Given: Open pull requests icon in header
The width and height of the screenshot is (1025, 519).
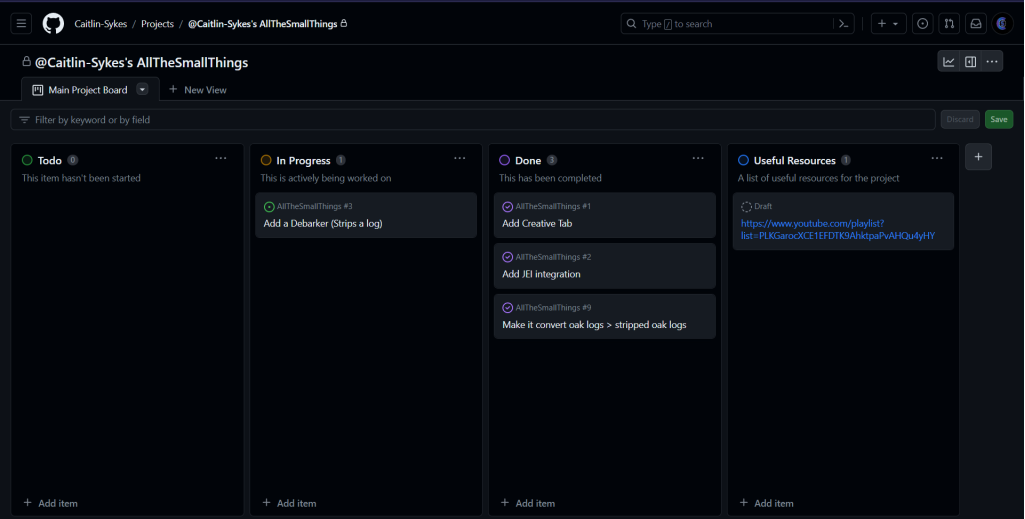Looking at the screenshot, I should point(948,24).
